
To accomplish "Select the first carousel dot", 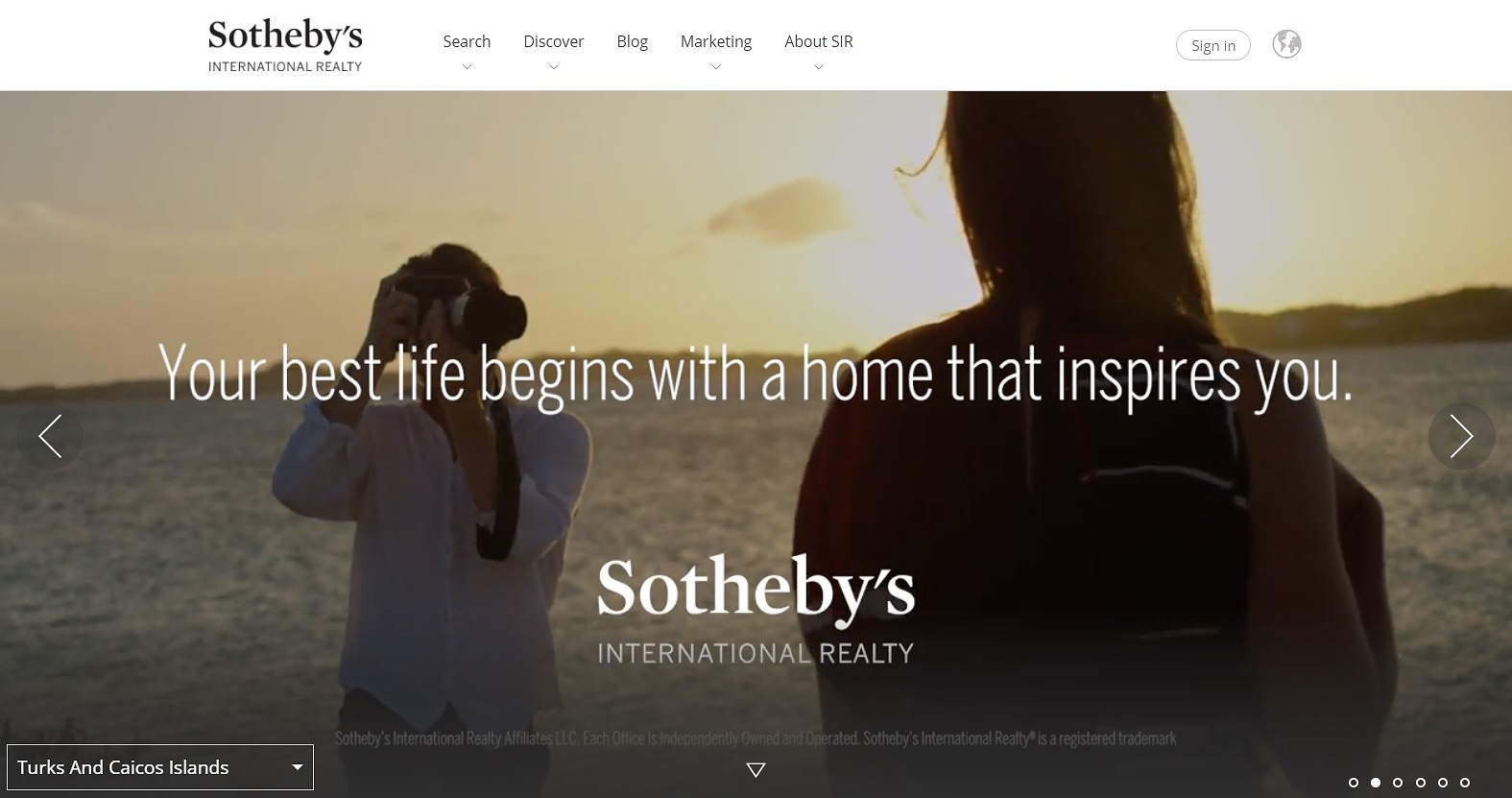I will [x=1354, y=783].
